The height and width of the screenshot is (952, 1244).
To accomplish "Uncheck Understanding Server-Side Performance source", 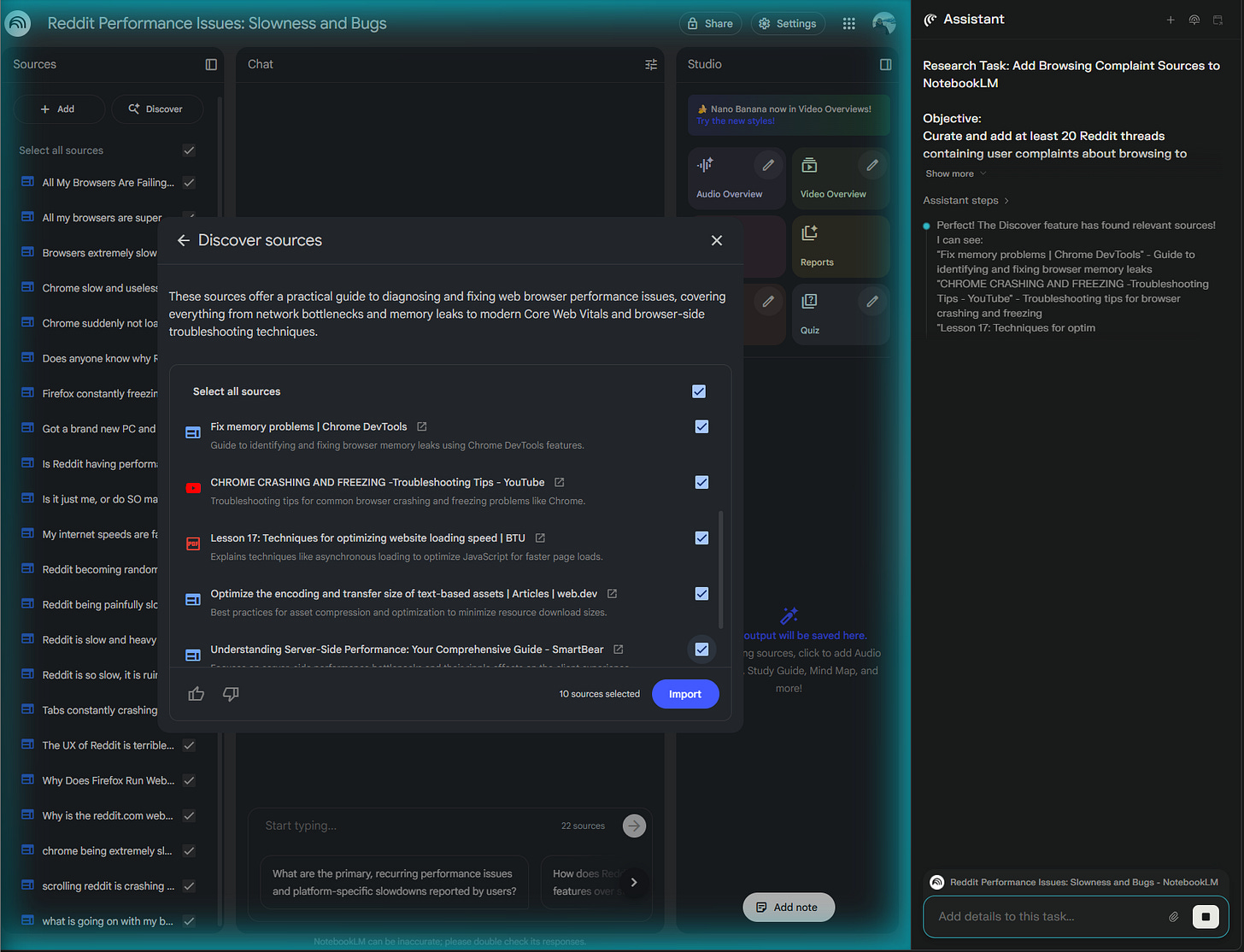I will [701, 649].
